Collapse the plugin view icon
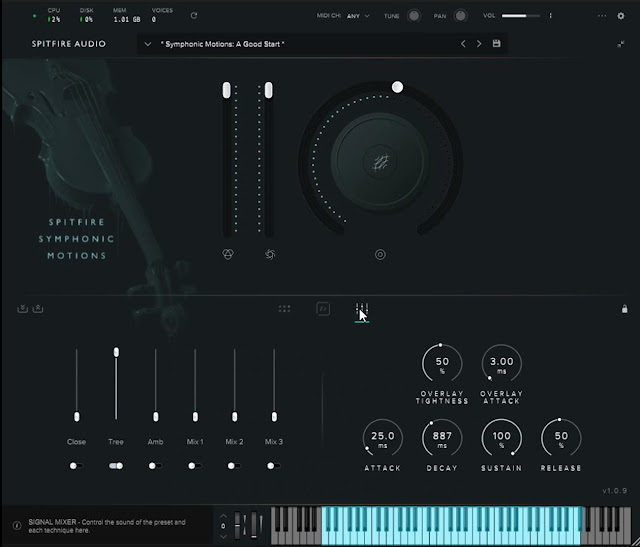 621,44
